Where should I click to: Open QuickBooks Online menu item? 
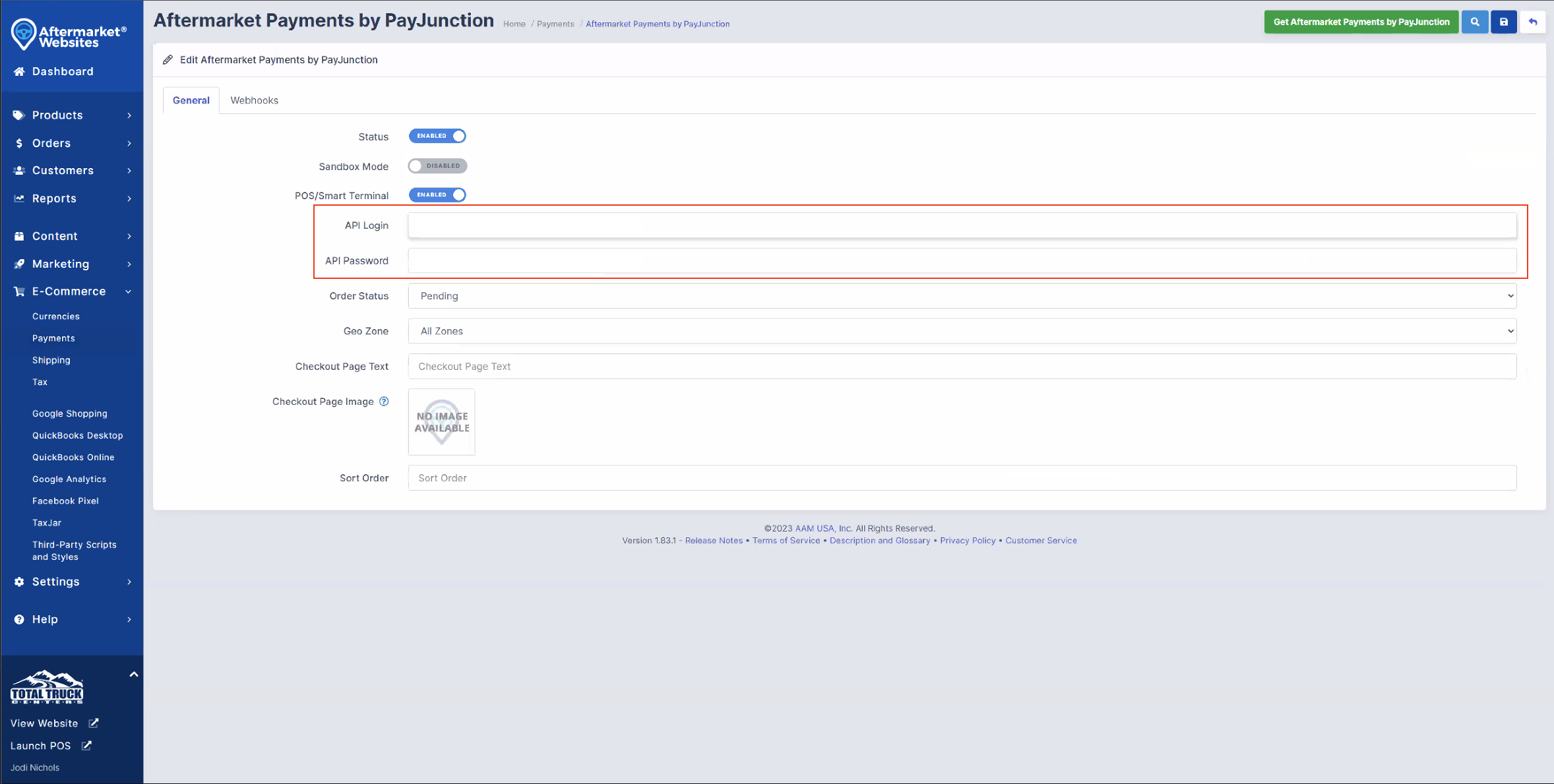coord(73,457)
